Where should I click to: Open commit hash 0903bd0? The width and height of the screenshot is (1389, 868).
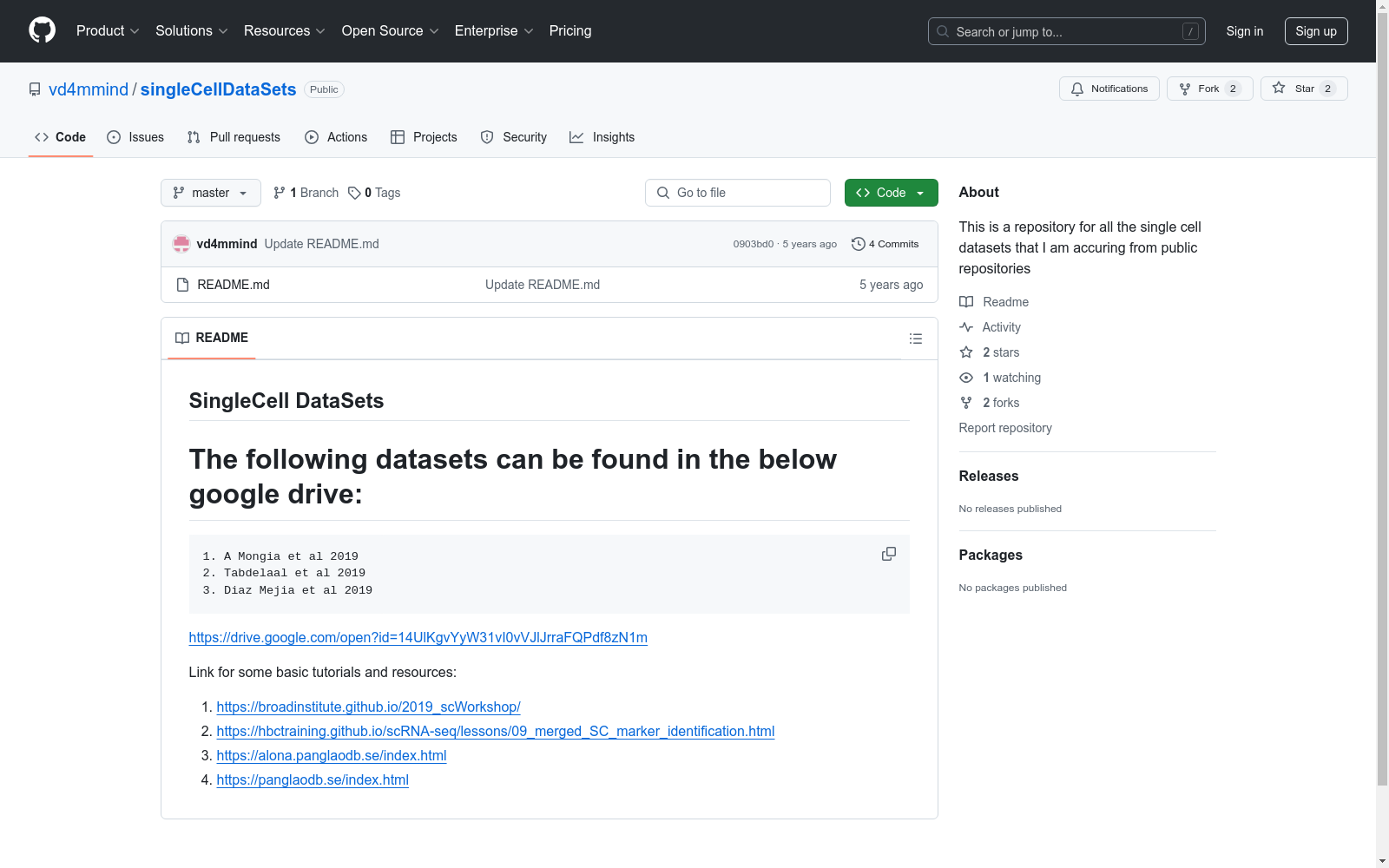click(x=753, y=244)
